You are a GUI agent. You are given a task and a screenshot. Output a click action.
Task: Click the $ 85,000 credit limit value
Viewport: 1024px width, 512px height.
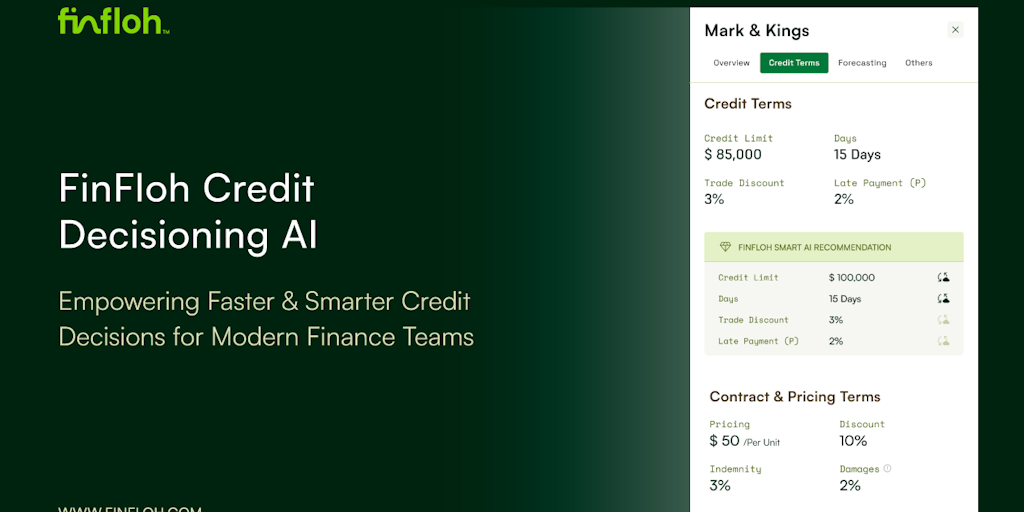tap(733, 155)
